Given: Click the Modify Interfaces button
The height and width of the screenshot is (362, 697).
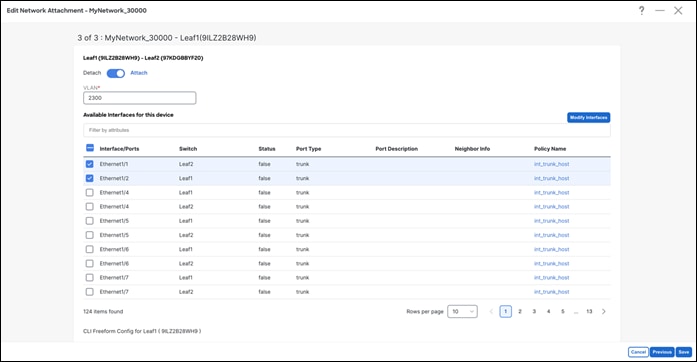Looking at the screenshot, I should (589, 117).
